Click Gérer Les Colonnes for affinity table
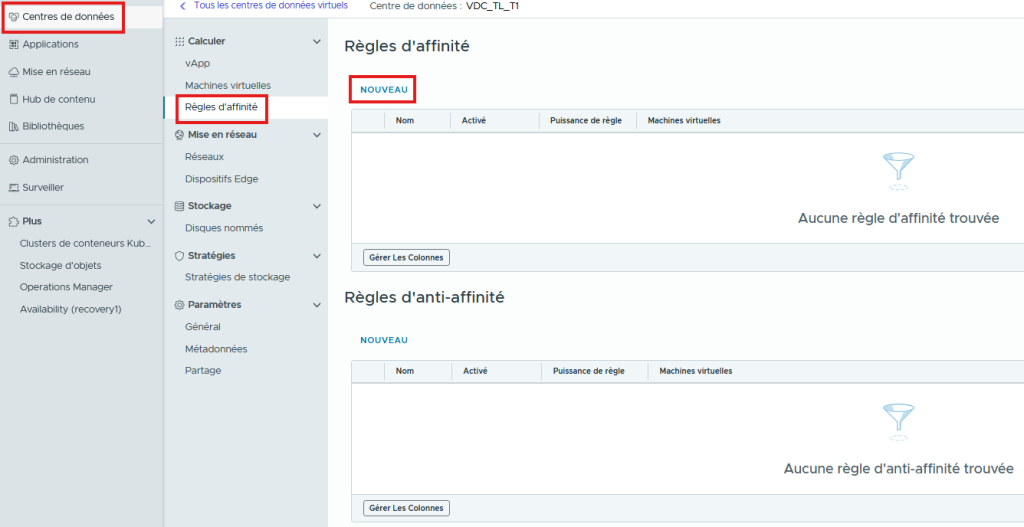The height and width of the screenshot is (527, 1024). coord(406,258)
